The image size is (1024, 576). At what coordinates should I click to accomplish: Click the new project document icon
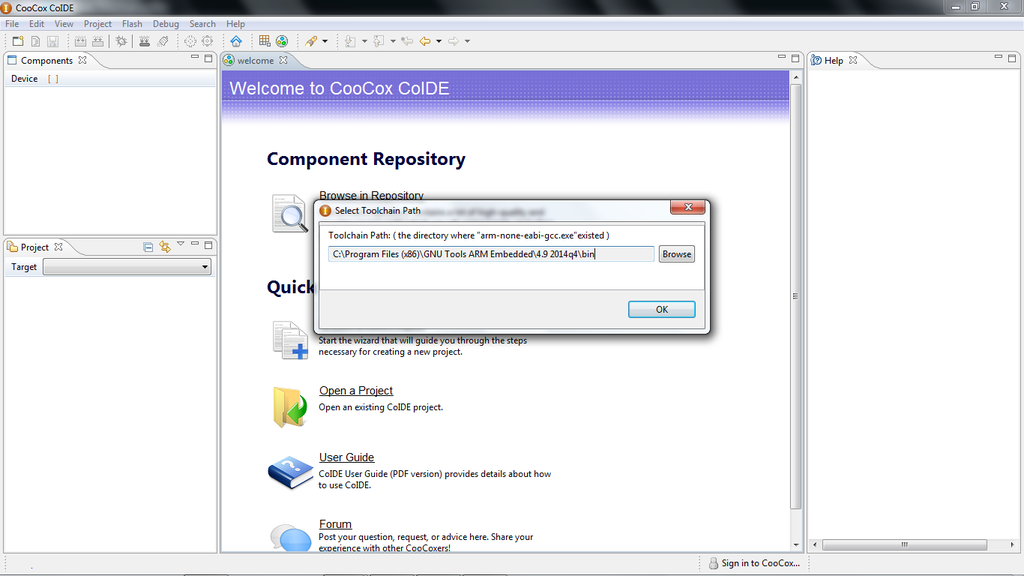[290, 340]
